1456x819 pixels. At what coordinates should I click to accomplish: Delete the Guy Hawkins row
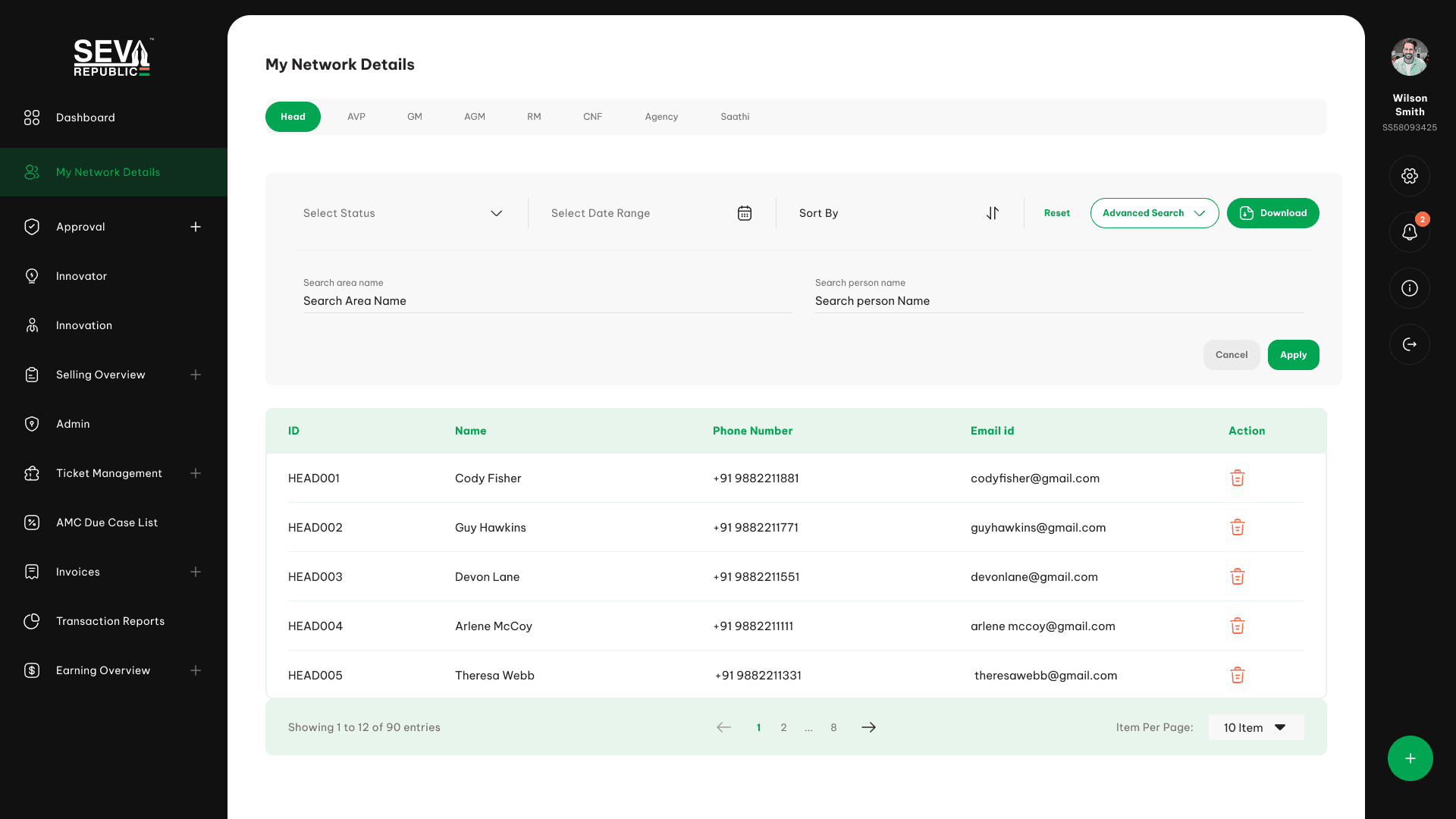[x=1238, y=527]
